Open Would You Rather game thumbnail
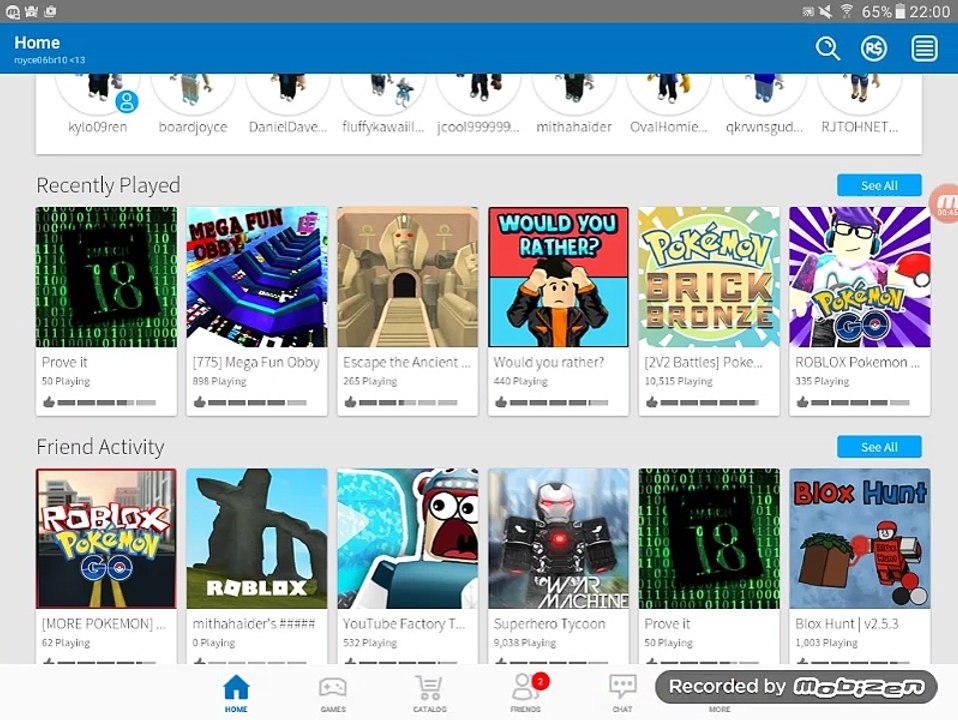Screen dimensions: 958x720 point(558,277)
